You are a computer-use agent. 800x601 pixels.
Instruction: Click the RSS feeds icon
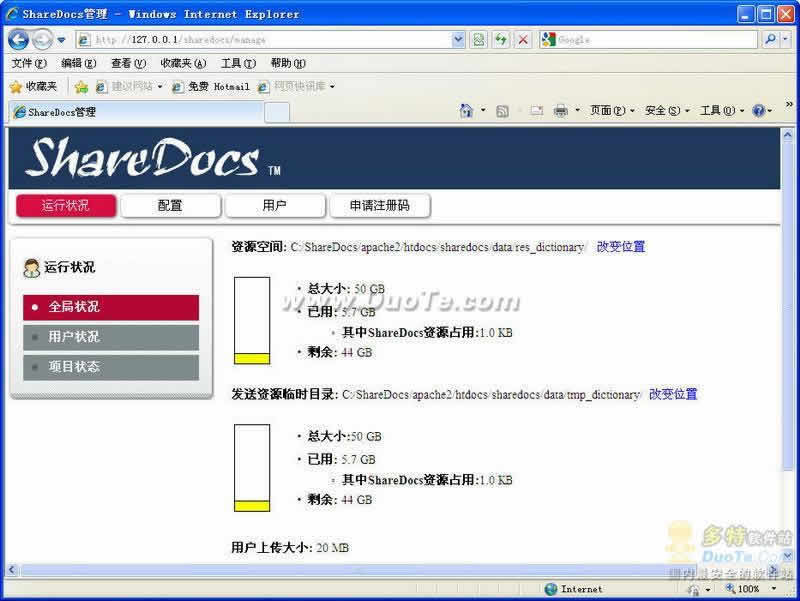(502, 111)
